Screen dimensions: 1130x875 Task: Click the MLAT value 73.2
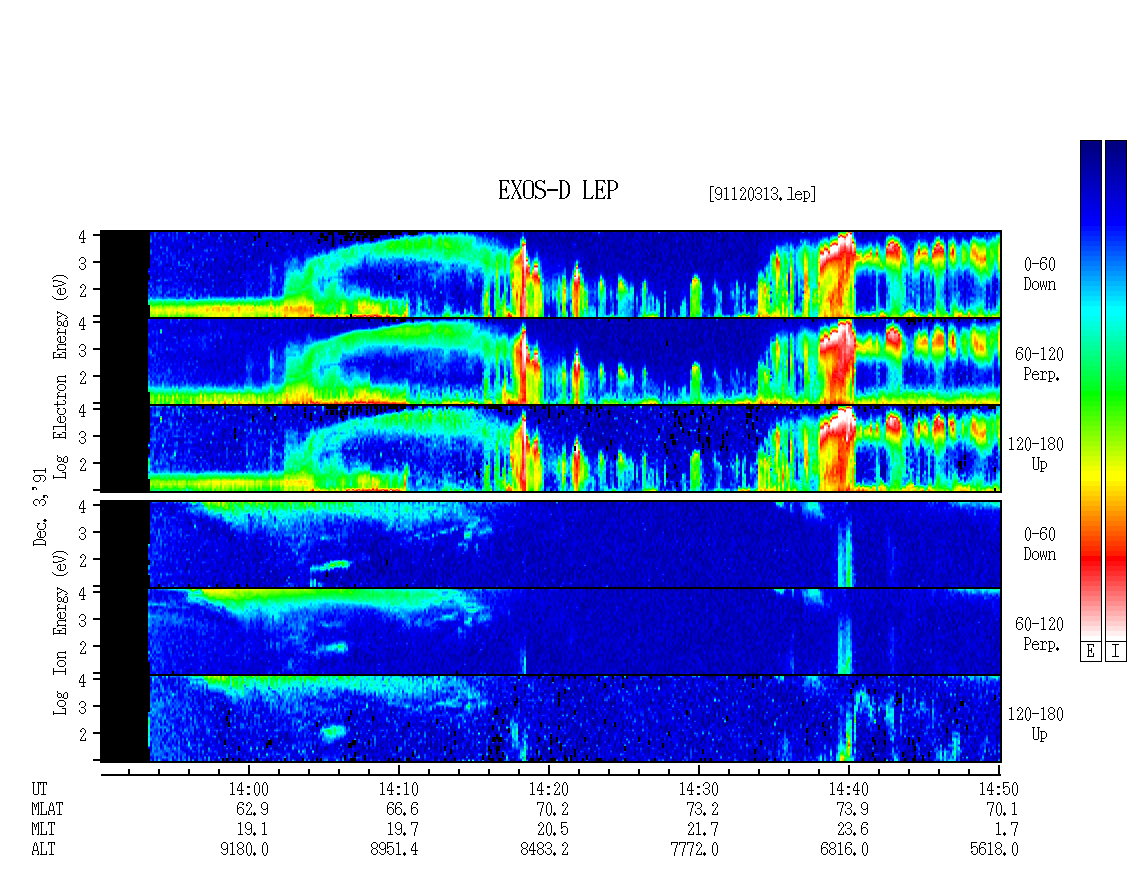coord(703,809)
